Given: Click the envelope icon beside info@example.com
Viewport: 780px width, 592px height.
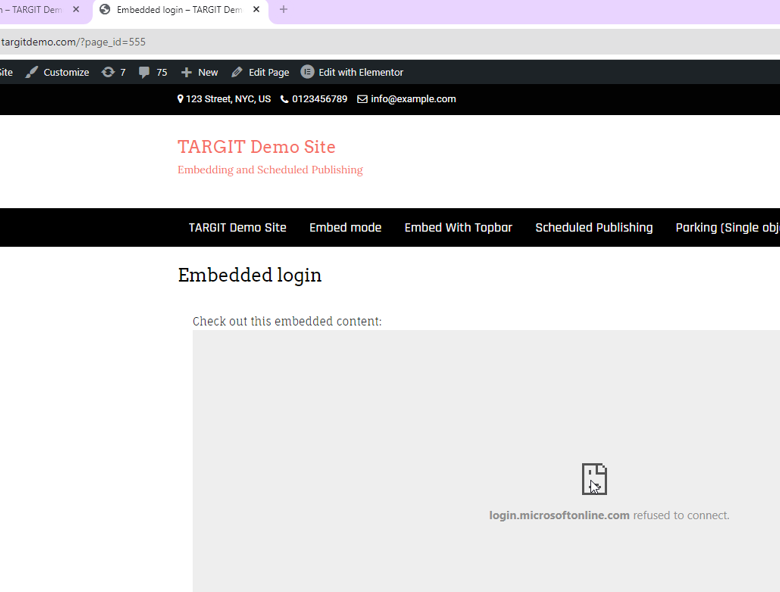Looking at the screenshot, I should (362, 99).
